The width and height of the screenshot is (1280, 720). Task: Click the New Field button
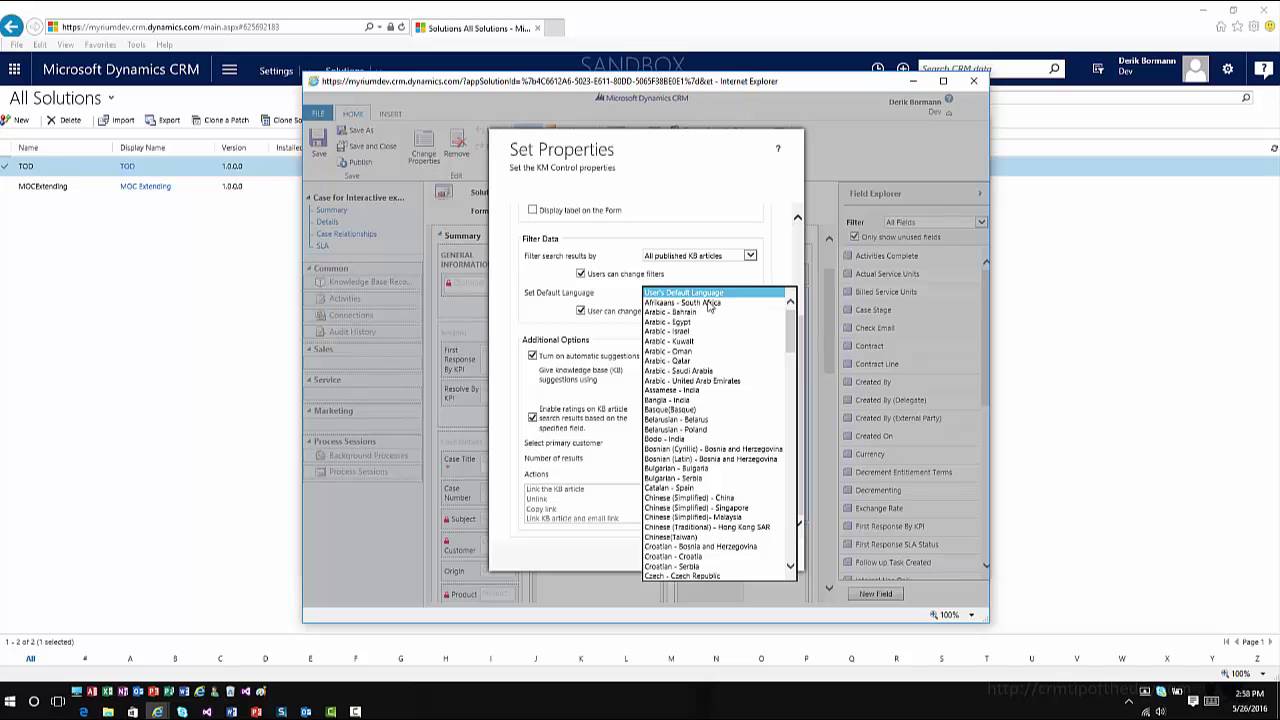875,594
